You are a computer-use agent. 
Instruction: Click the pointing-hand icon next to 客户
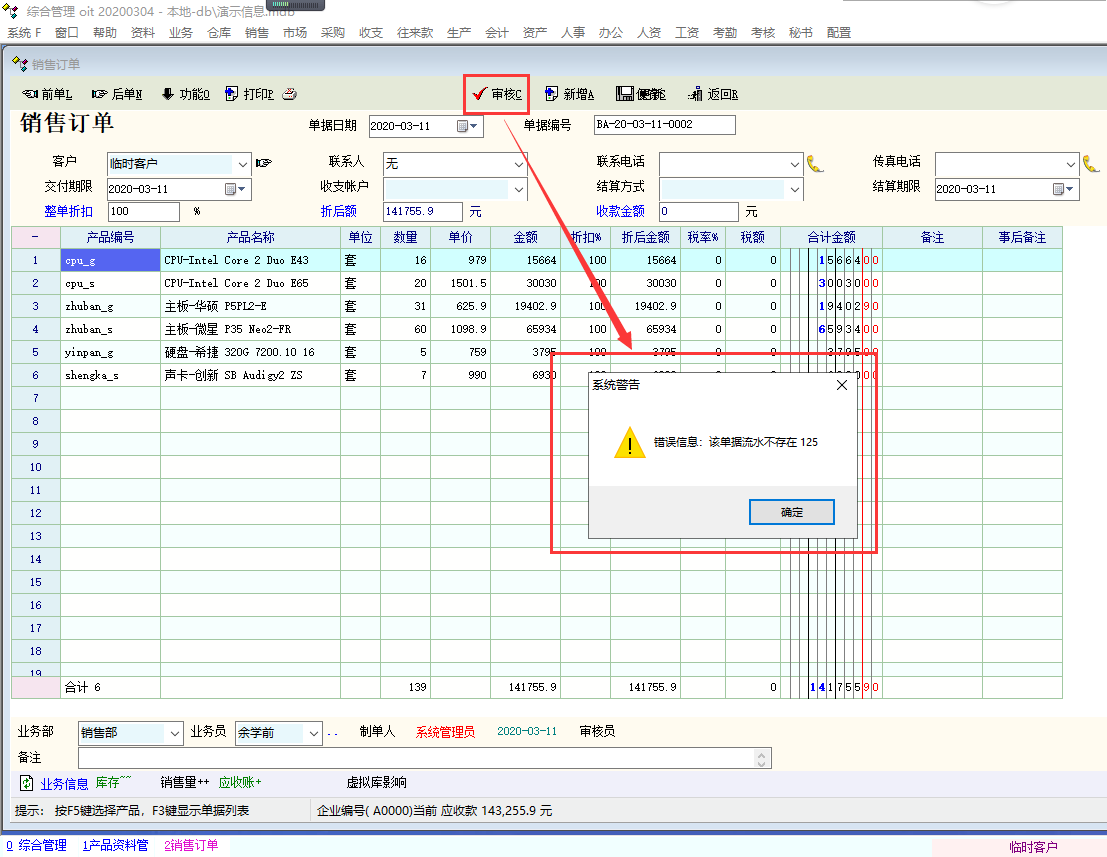tap(263, 163)
